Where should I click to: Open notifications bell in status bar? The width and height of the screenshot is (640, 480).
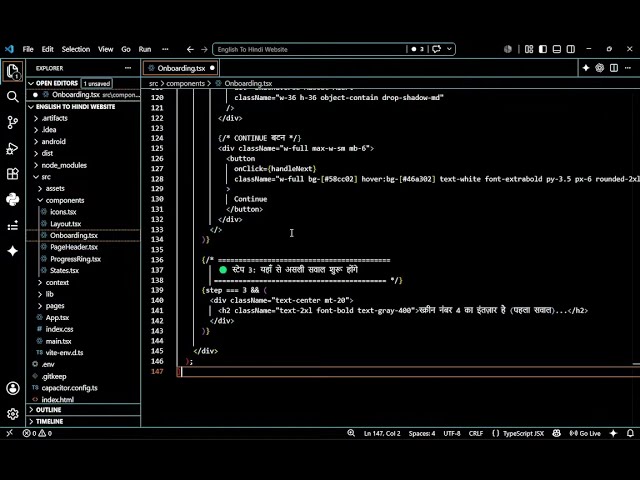(630, 433)
